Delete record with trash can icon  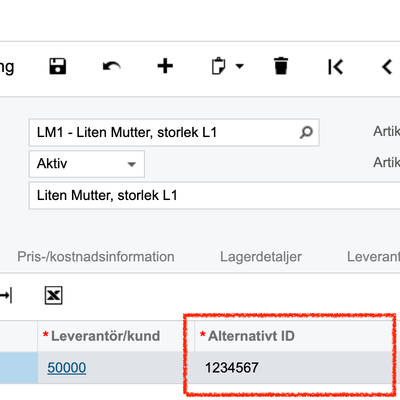[281, 66]
